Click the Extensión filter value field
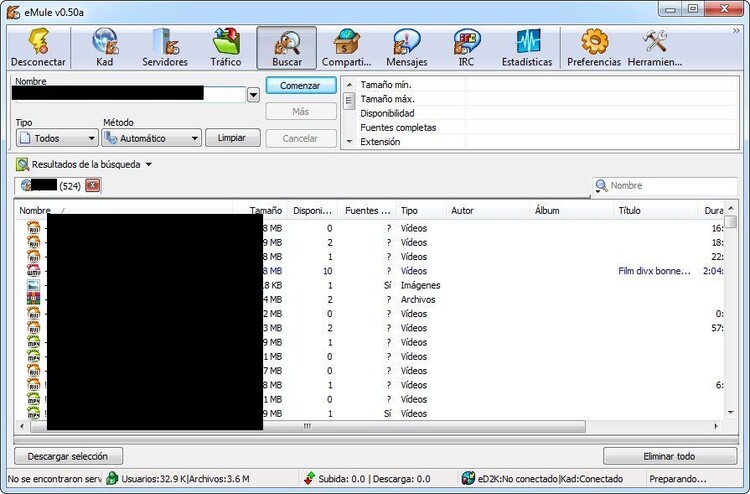750x494 pixels. coord(602,142)
